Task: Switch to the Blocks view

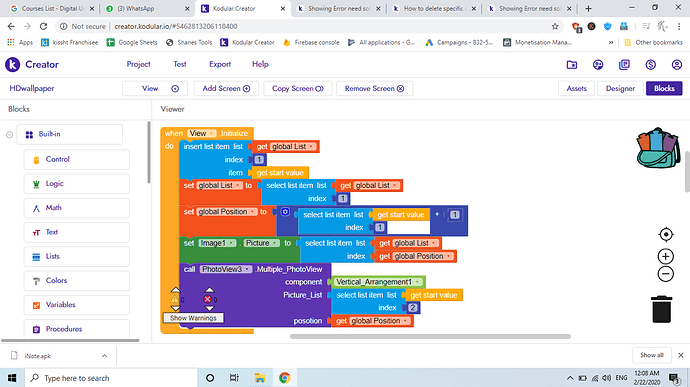Action: coord(664,88)
